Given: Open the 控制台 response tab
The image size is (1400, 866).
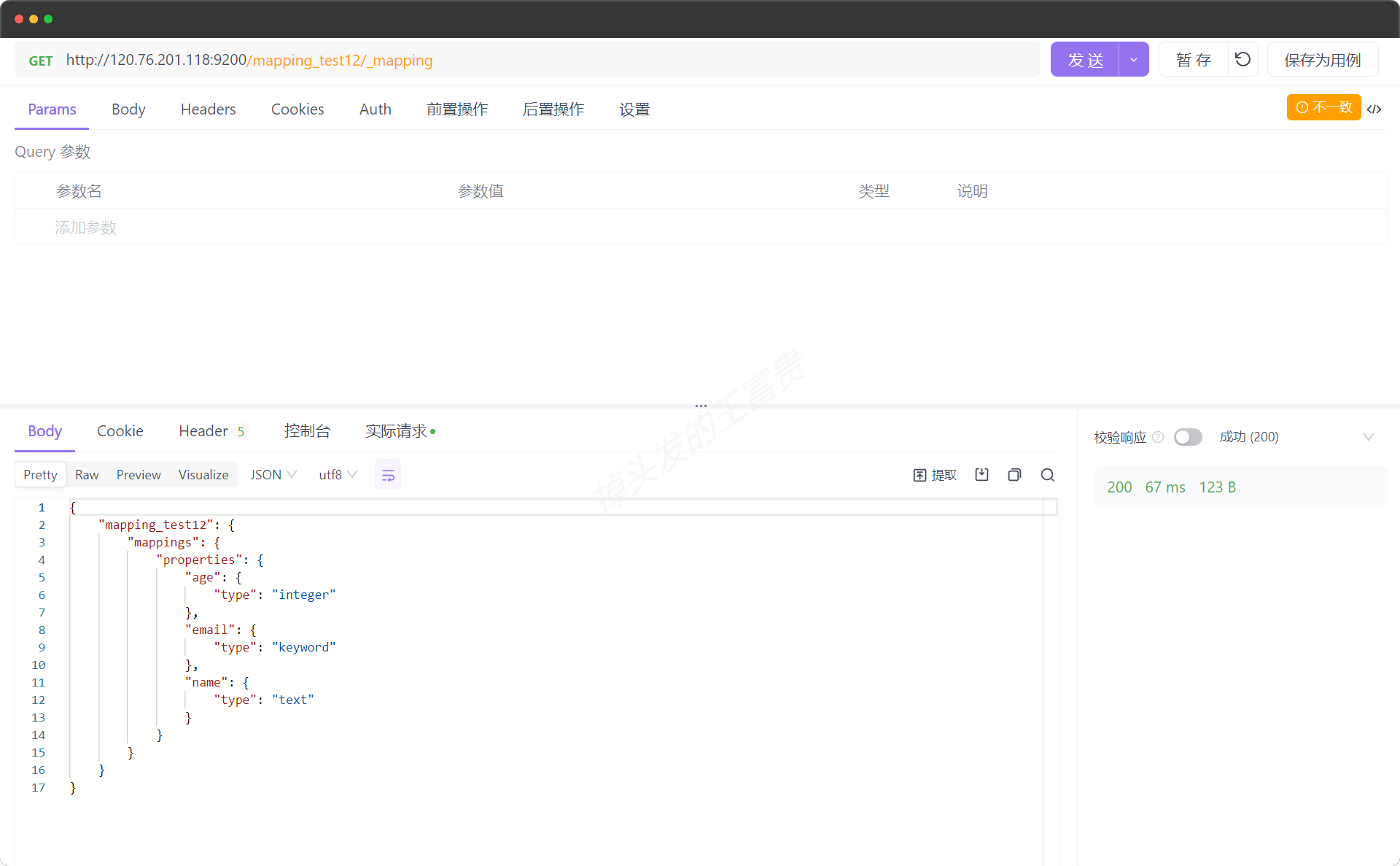Looking at the screenshot, I should pyautogui.click(x=307, y=431).
